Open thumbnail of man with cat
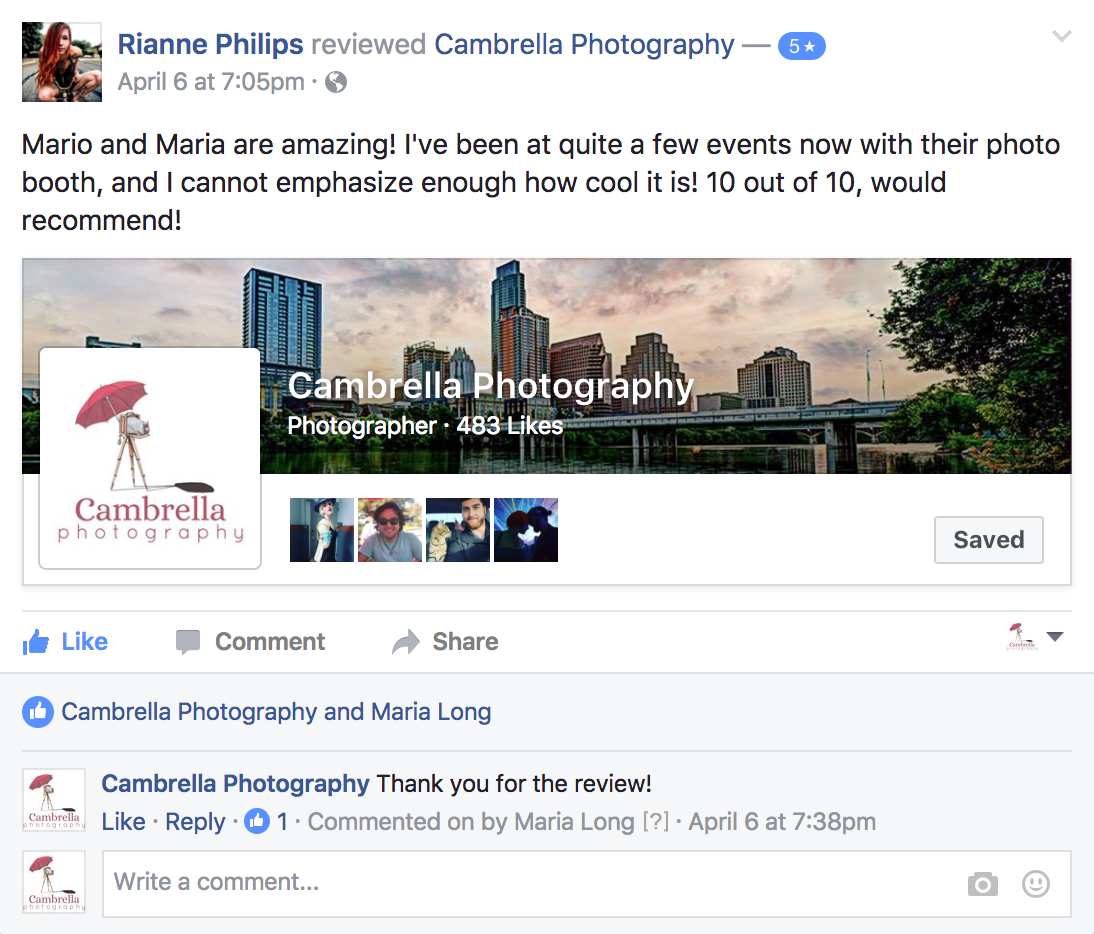The image size is (1094, 934). (458, 530)
